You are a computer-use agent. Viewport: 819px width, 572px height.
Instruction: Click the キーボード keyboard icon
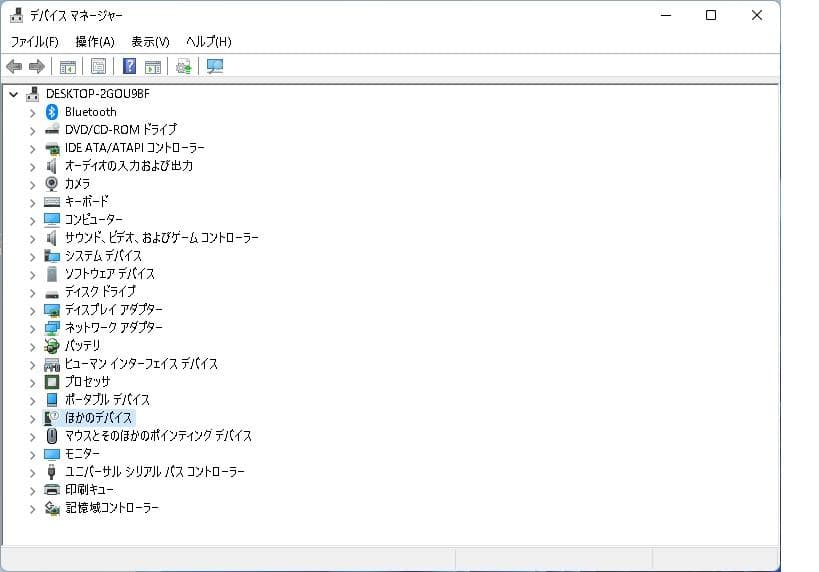52,202
